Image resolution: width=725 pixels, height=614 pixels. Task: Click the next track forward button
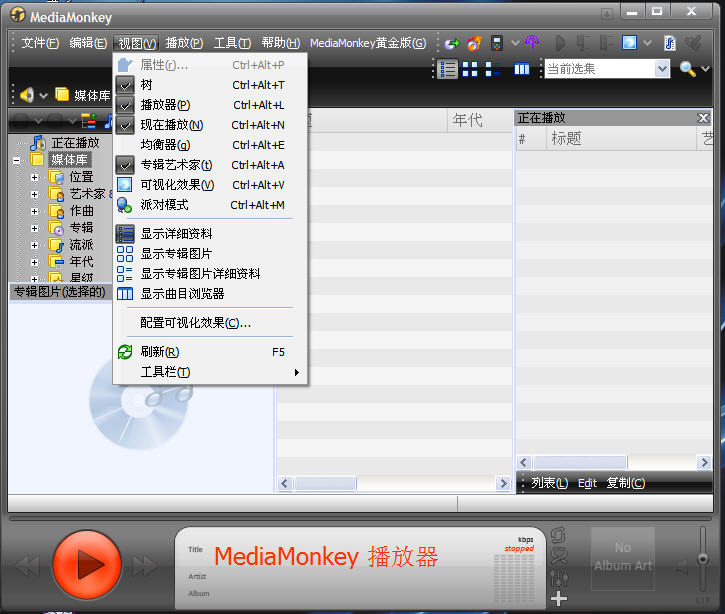tap(145, 565)
